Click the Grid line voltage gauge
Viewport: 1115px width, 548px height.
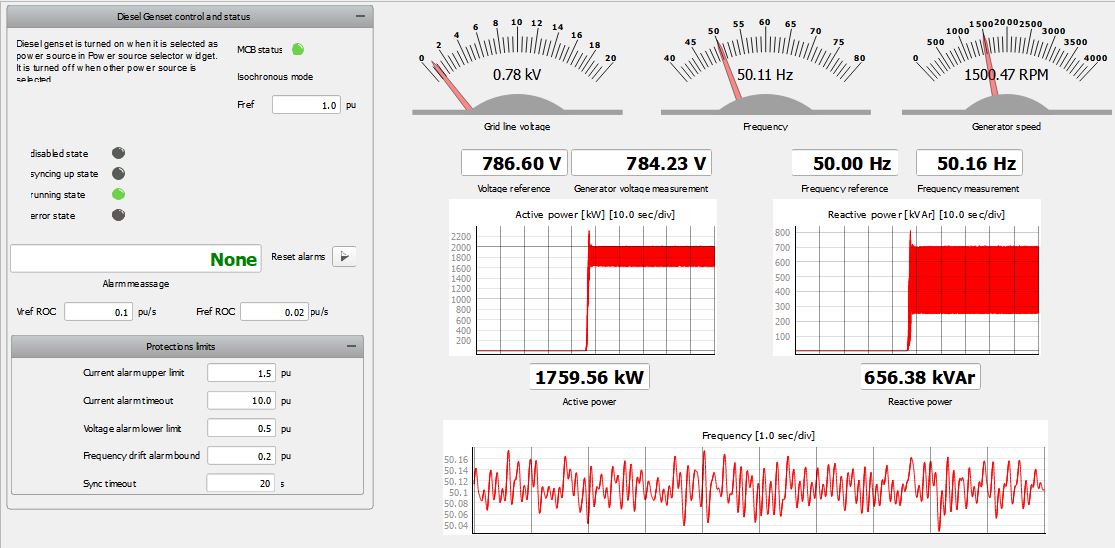pyautogui.click(x=517, y=68)
